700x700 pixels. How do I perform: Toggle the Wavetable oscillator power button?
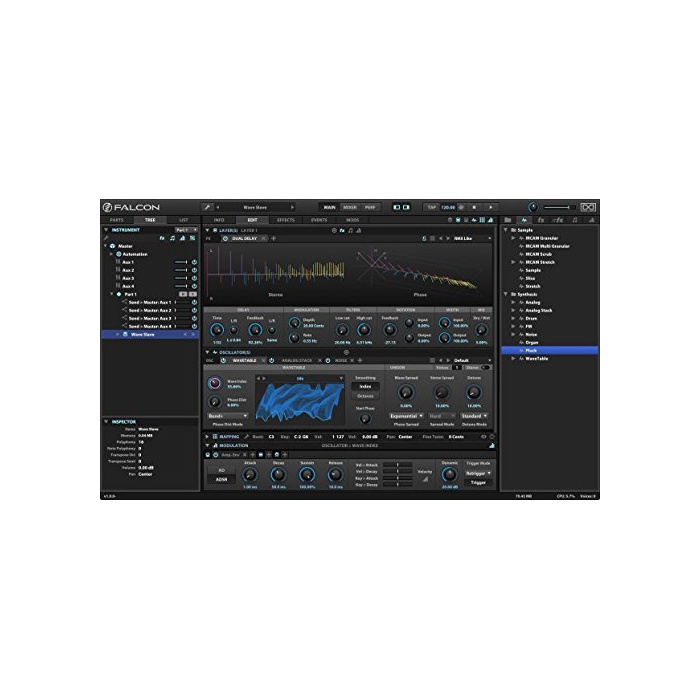[224, 360]
